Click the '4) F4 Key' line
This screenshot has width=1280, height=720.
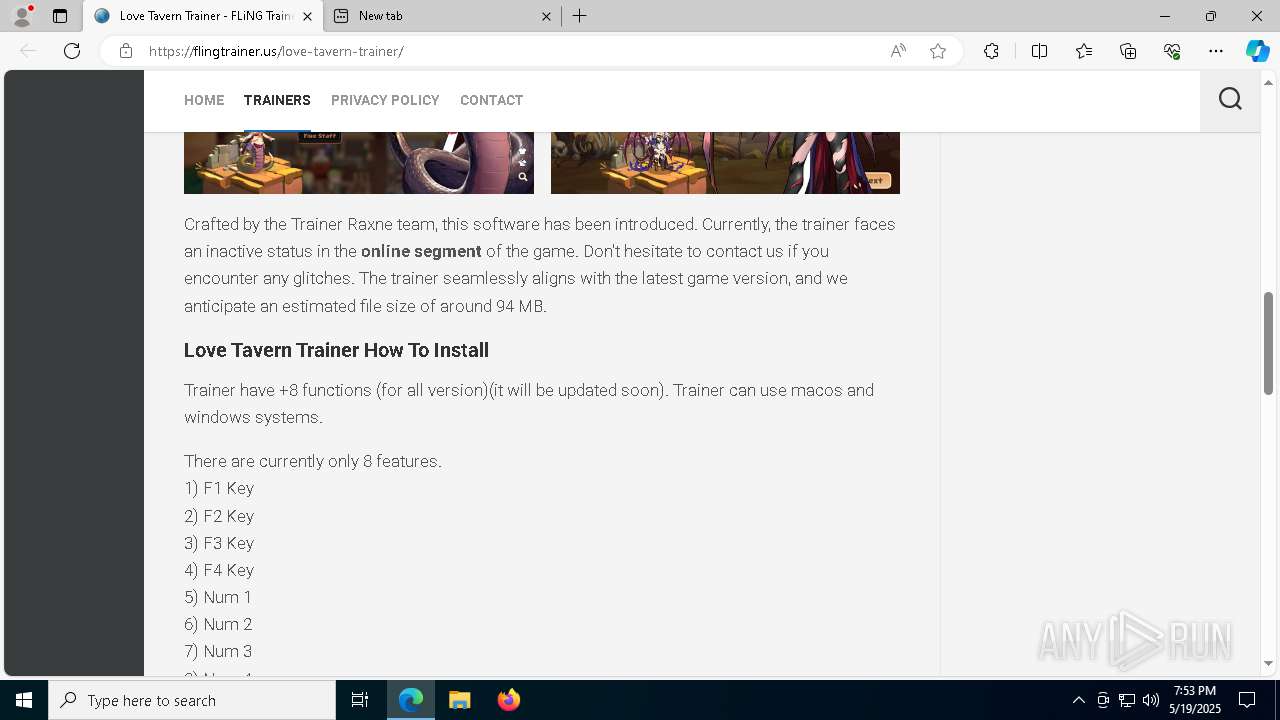click(219, 570)
